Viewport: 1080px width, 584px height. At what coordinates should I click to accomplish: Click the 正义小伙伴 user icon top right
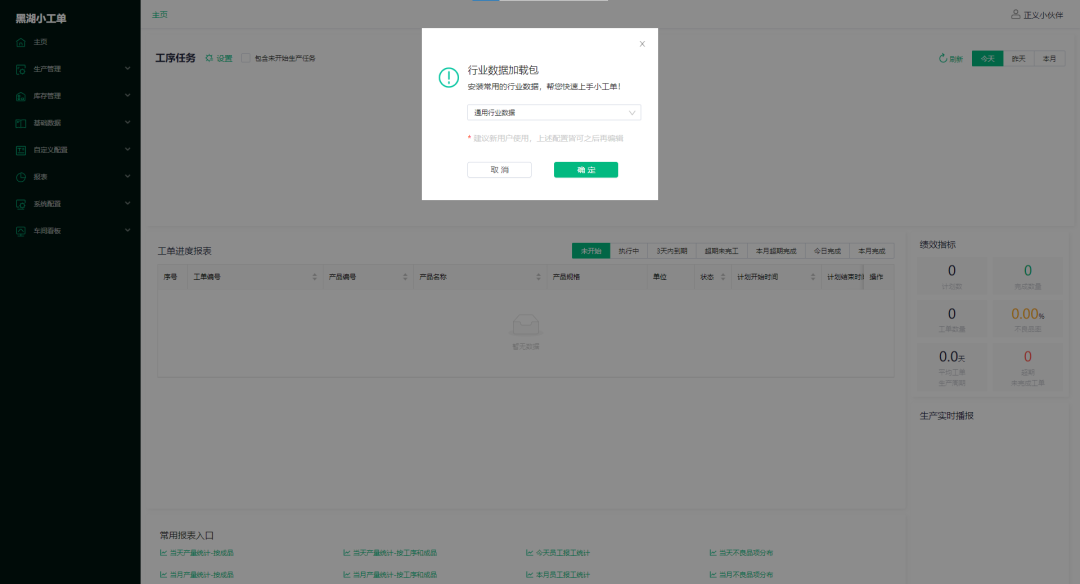[1016, 14]
